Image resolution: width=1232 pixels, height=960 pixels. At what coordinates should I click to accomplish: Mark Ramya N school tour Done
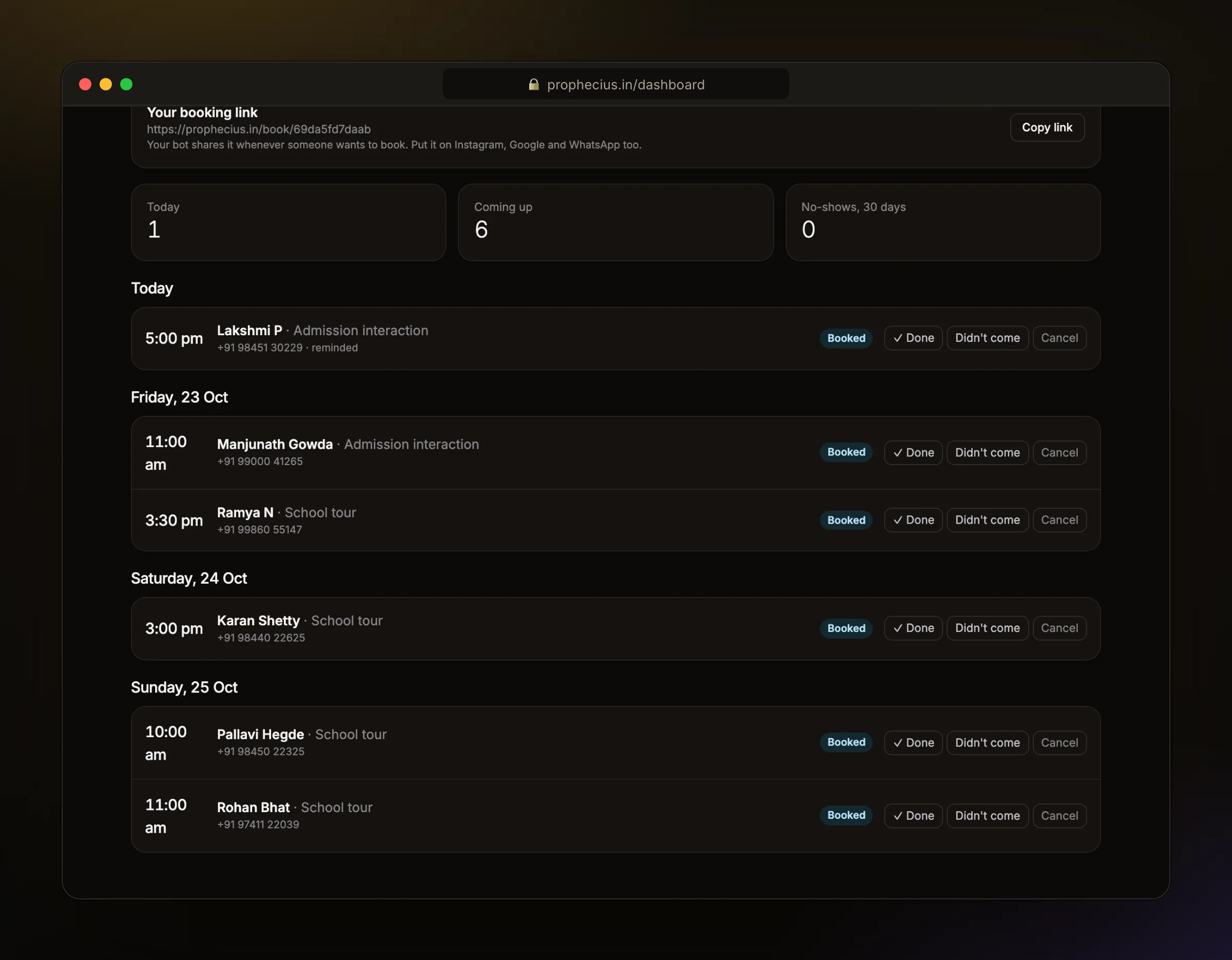tap(913, 520)
